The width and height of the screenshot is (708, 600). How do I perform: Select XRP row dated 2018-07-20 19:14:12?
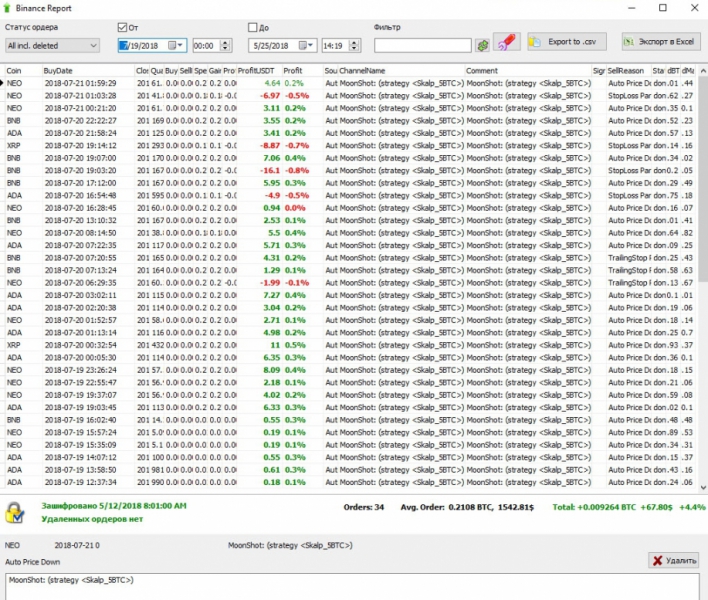[x=350, y=145]
